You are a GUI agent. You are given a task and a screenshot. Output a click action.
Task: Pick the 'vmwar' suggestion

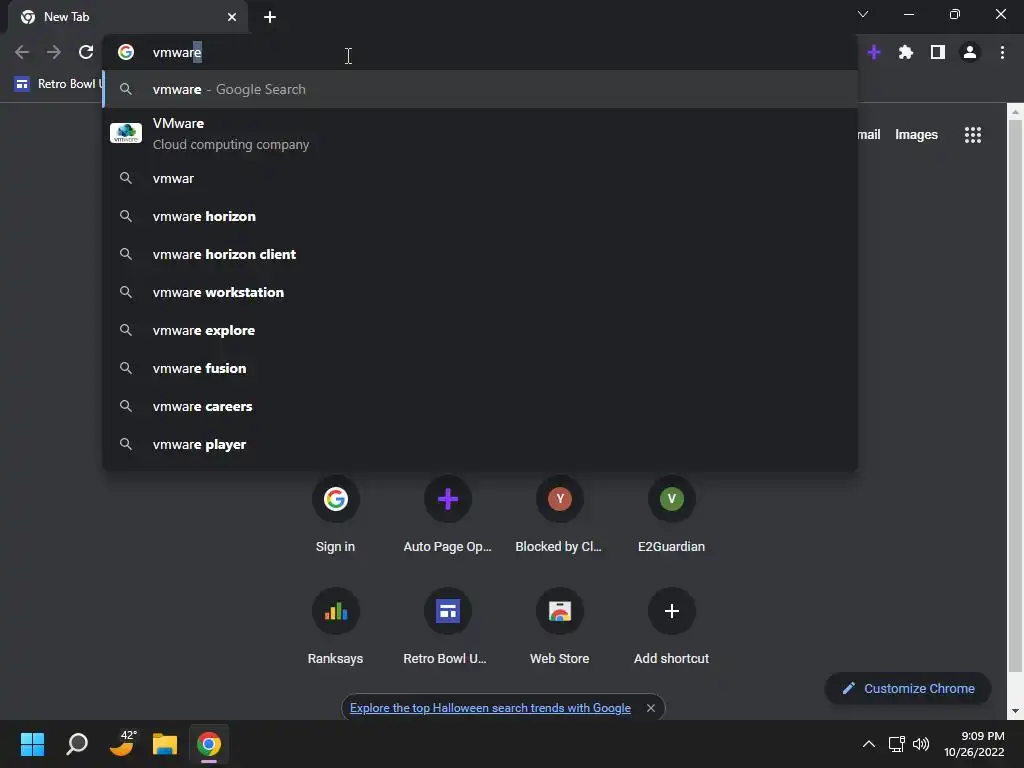tap(480, 178)
